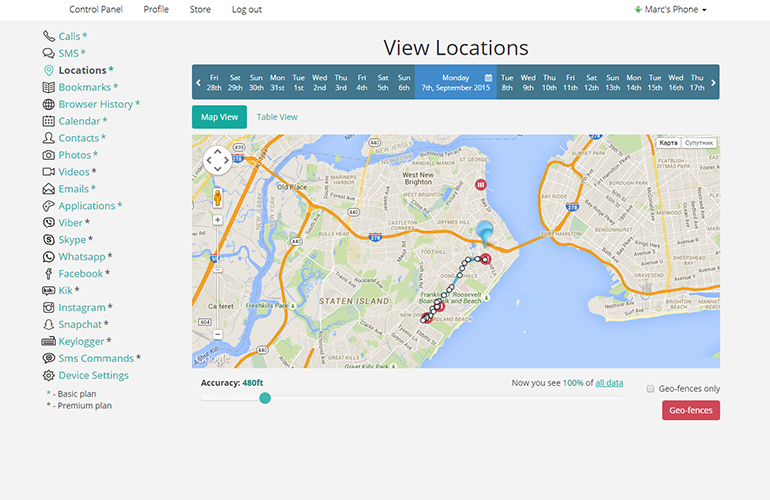The height and width of the screenshot is (500, 770).
Task: Zoom in the map with plus button
Action: pyautogui.click(x=218, y=220)
